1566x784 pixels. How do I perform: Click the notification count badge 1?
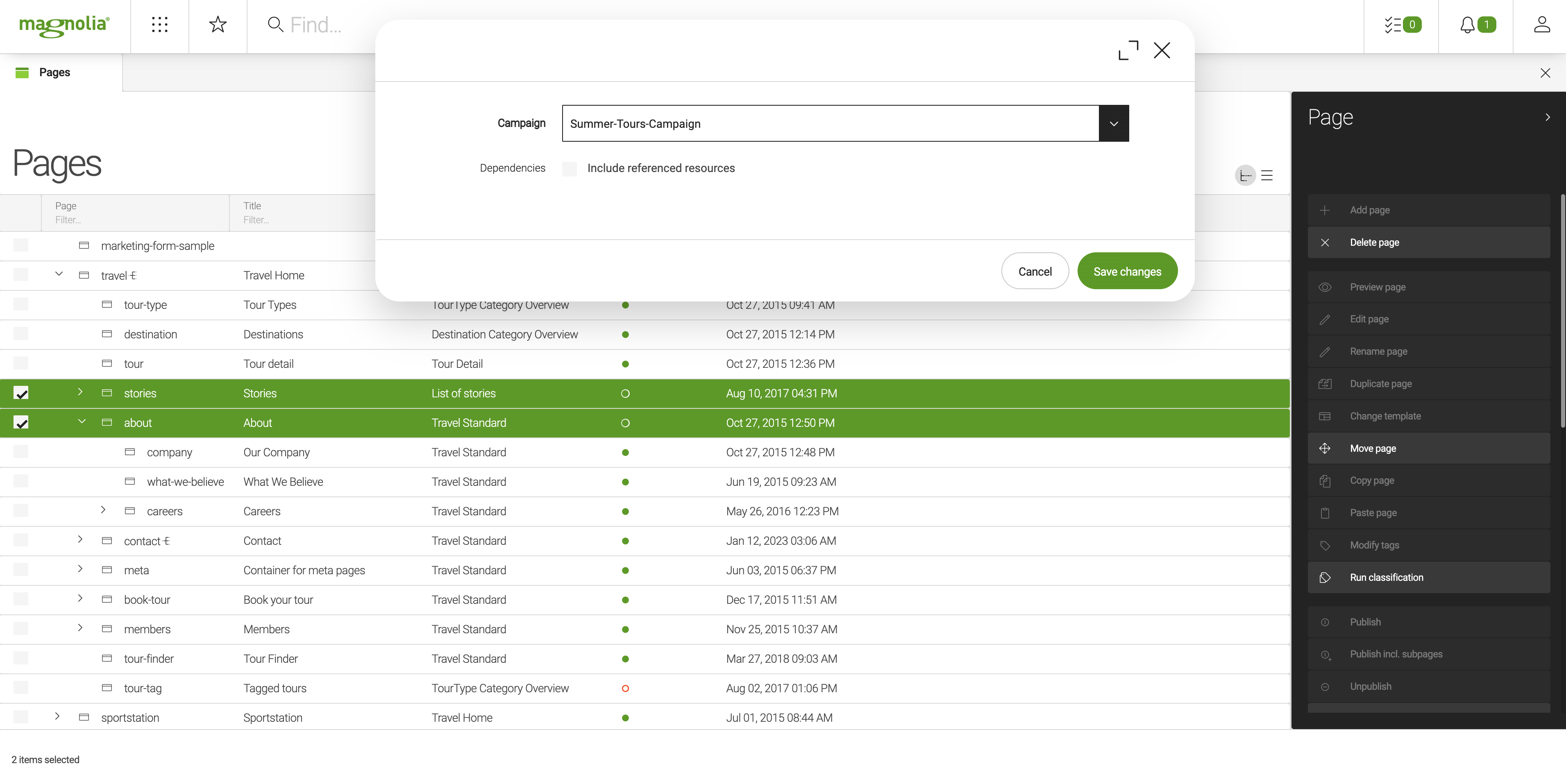pos(1487,25)
